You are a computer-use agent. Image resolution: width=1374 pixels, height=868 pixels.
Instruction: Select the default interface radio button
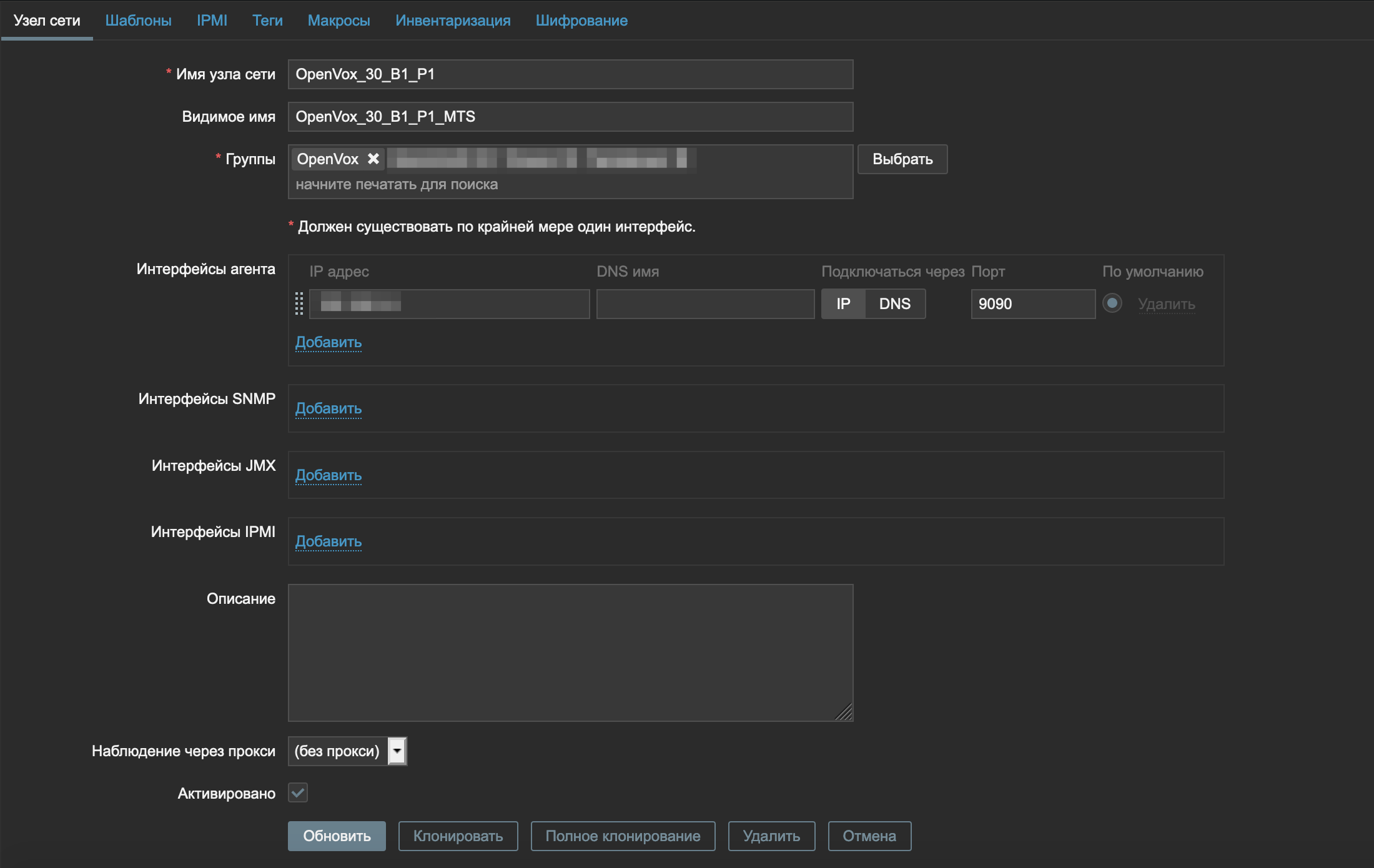tap(1112, 303)
